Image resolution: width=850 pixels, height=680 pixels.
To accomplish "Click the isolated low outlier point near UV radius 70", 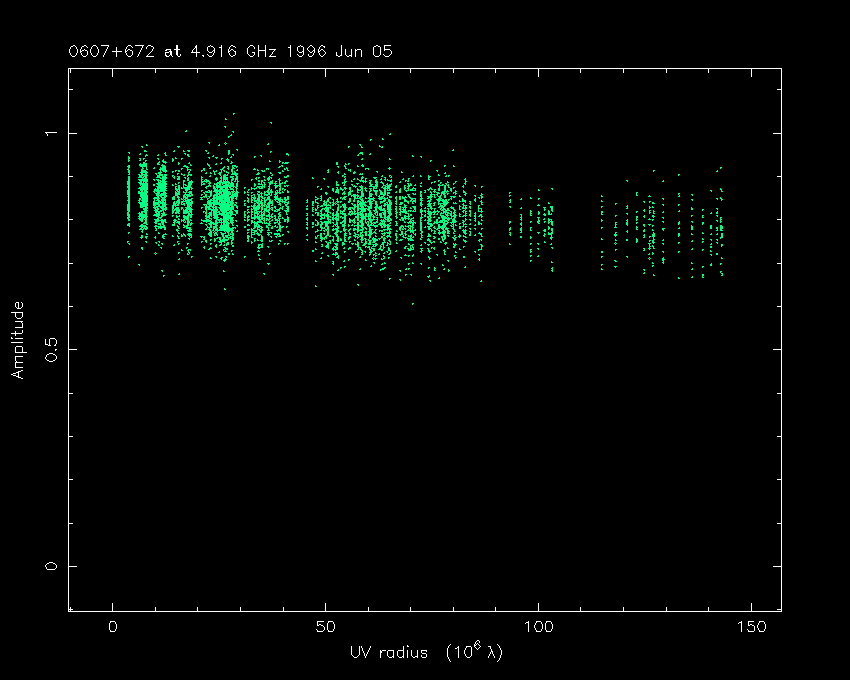I will click(x=411, y=304).
